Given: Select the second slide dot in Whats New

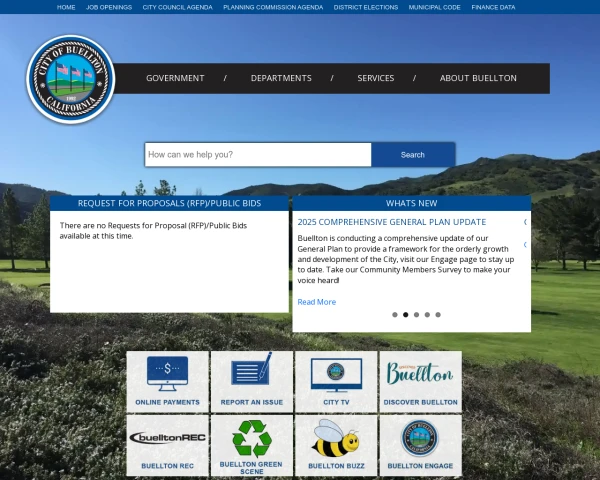Looking at the screenshot, I should click(406, 315).
